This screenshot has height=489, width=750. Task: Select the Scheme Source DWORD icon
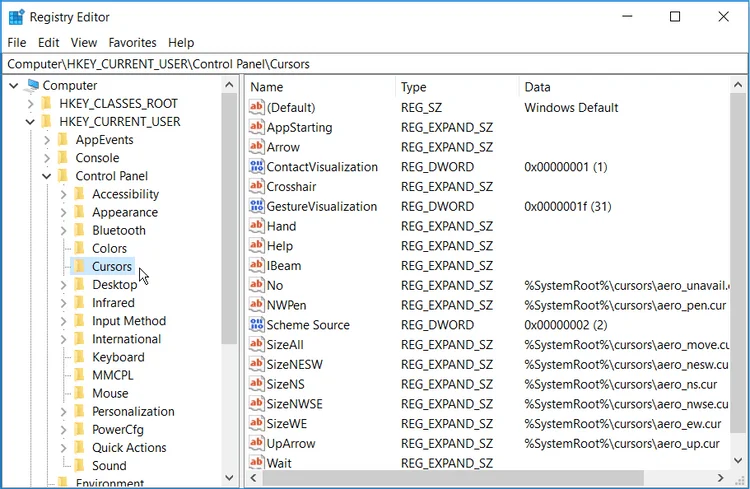coord(256,324)
